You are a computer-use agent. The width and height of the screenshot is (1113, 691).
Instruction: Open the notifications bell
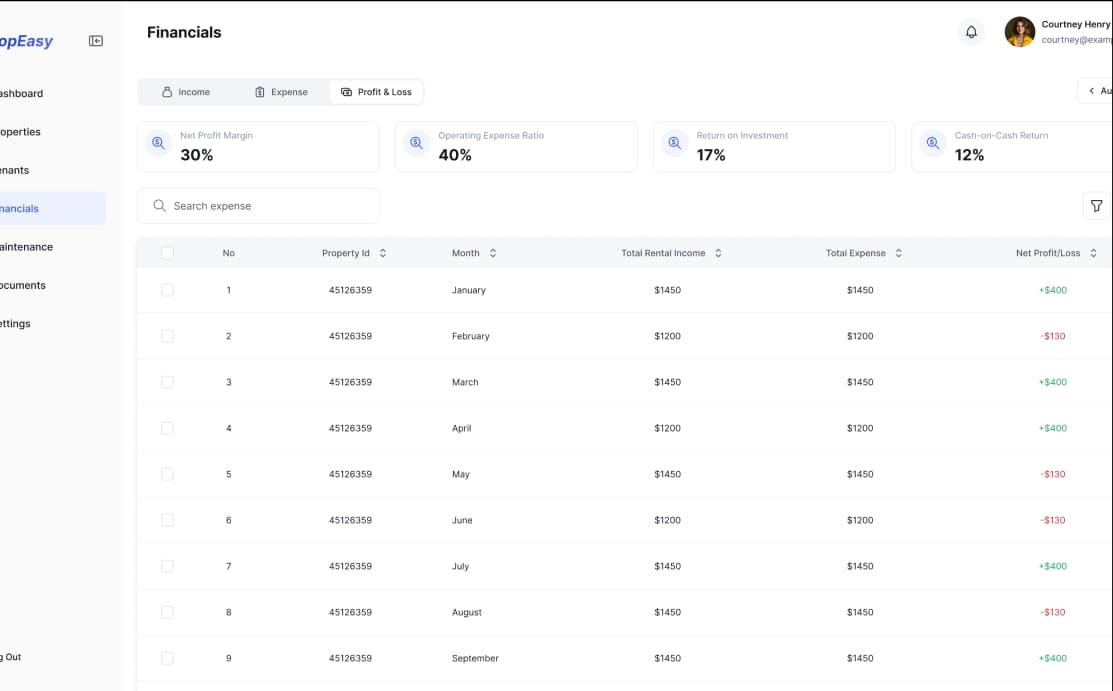971,32
